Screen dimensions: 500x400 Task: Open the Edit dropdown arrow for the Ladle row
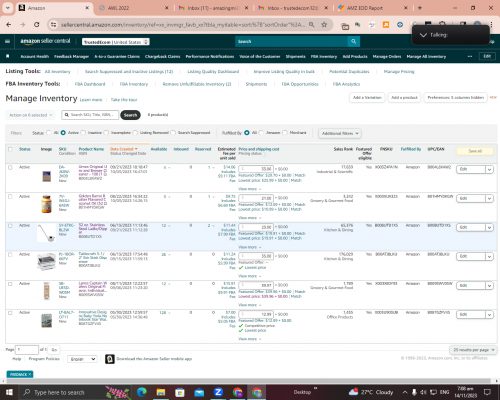[489, 228]
